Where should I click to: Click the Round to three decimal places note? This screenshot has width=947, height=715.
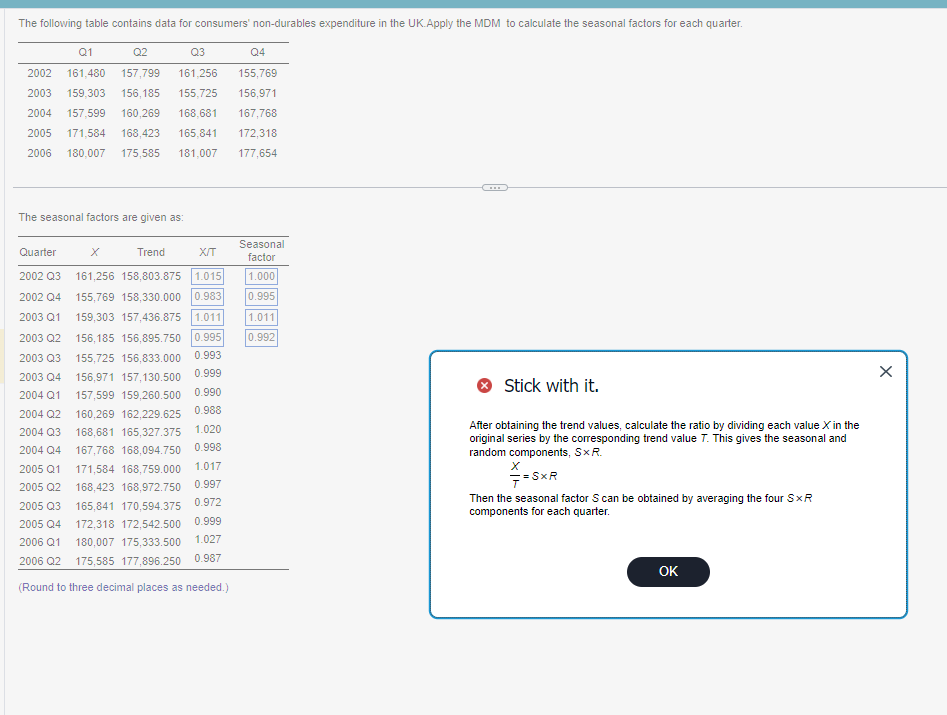pyautogui.click(x=124, y=587)
